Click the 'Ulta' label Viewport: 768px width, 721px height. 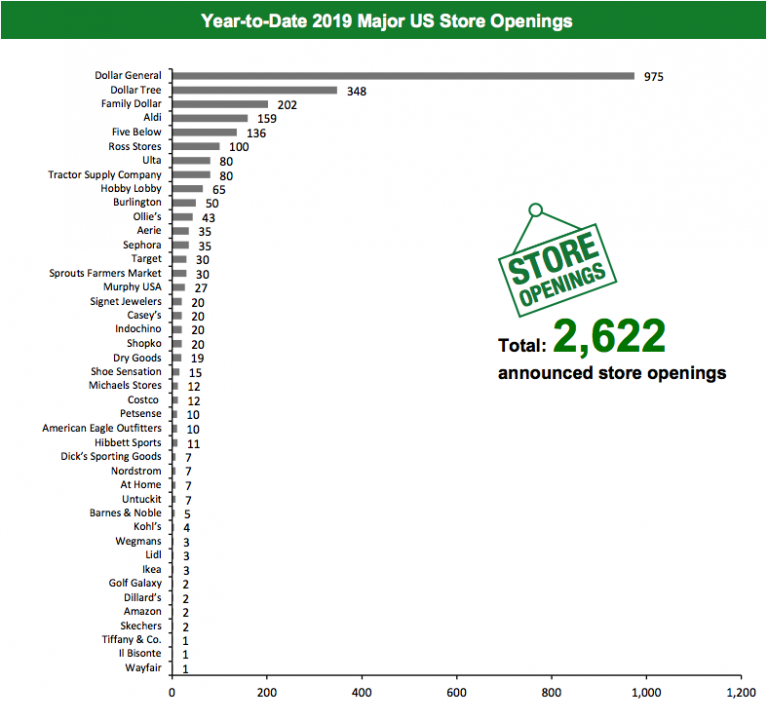(152, 160)
